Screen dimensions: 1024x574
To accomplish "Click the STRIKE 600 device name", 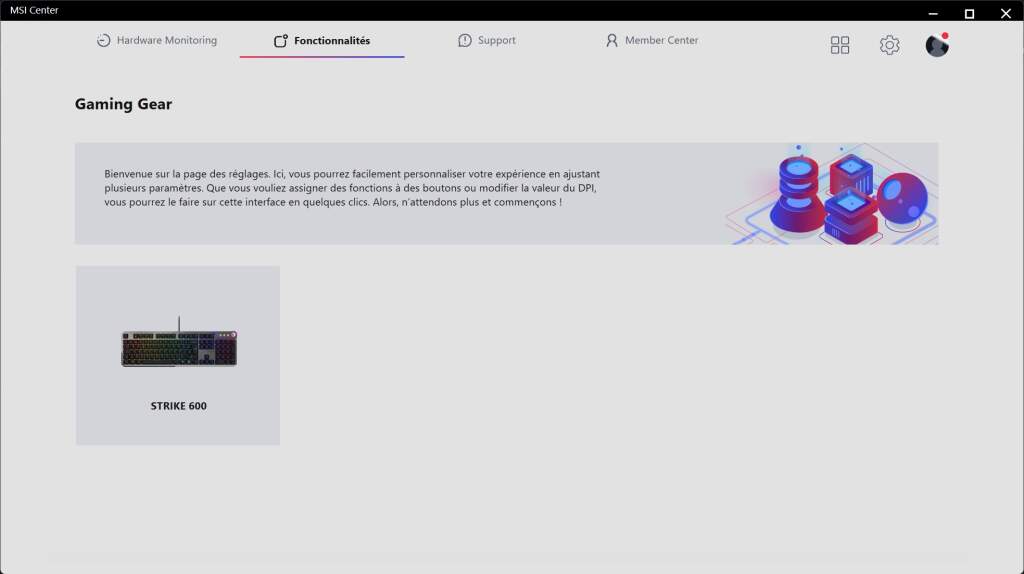I will pos(178,406).
